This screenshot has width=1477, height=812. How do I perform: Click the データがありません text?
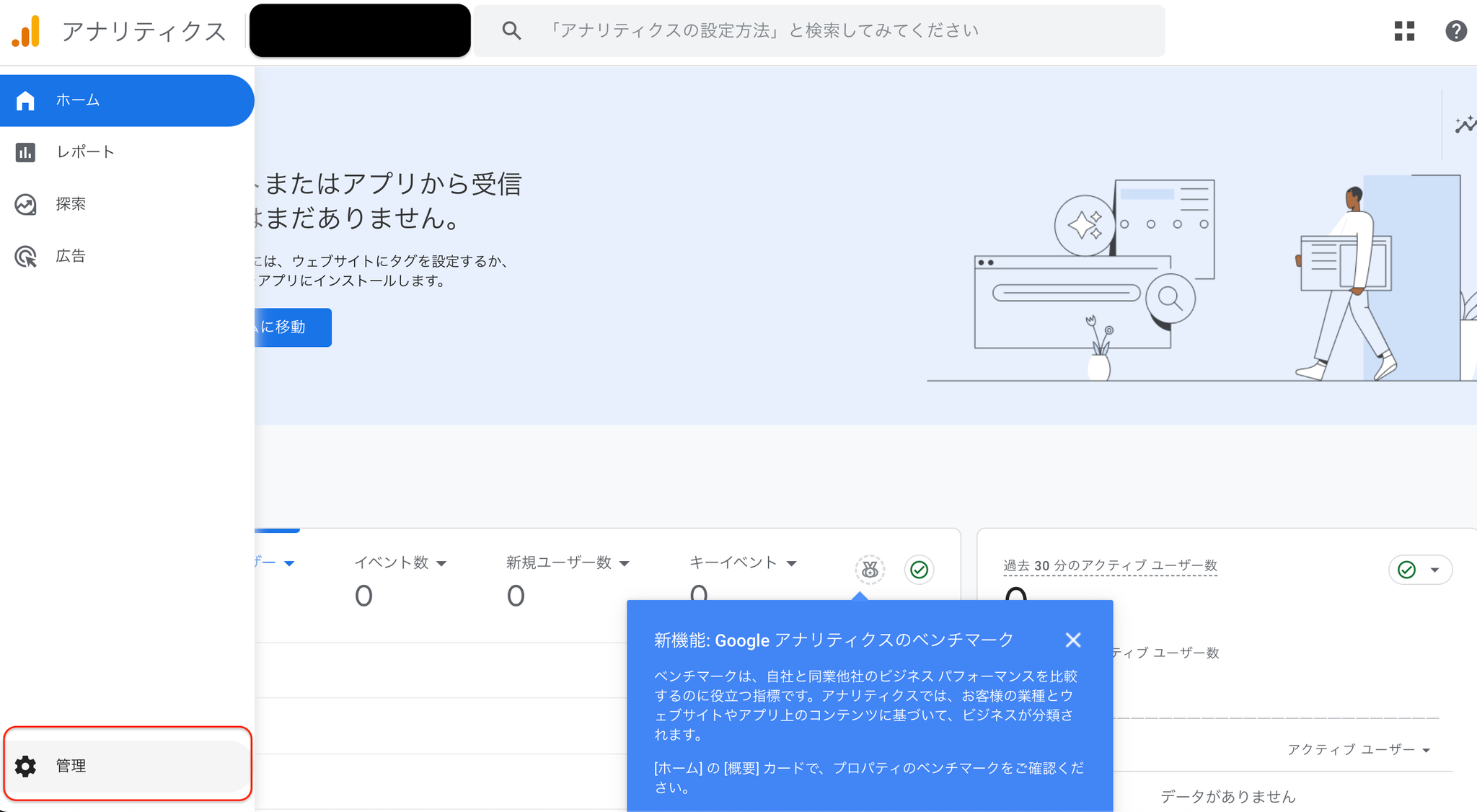point(1228,797)
